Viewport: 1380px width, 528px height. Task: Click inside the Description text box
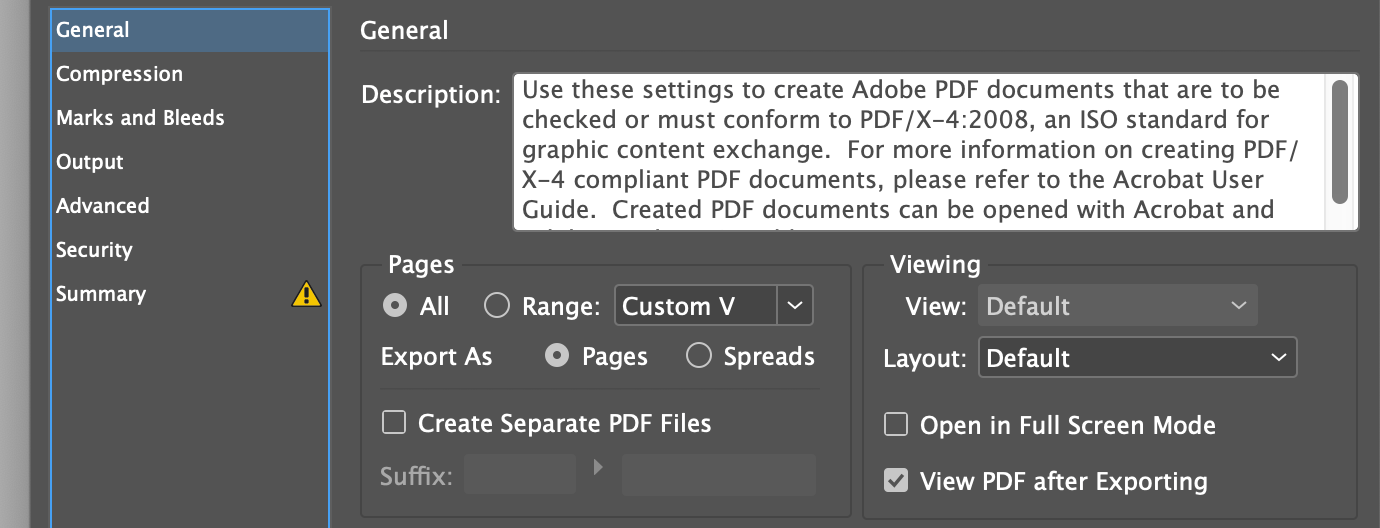pyautogui.click(x=918, y=152)
